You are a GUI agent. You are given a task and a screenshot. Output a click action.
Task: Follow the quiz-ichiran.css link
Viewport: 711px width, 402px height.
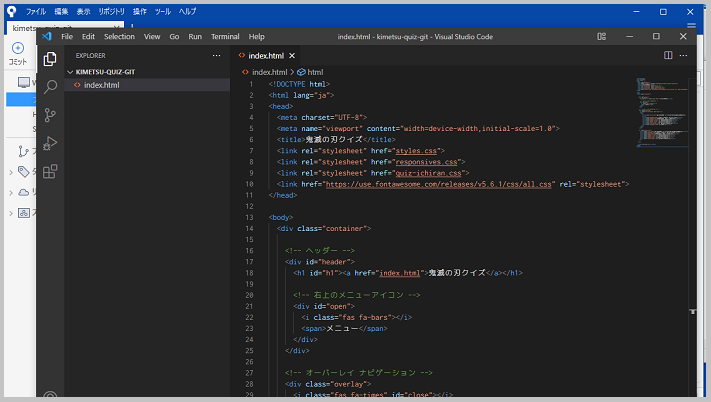[x=428, y=173]
